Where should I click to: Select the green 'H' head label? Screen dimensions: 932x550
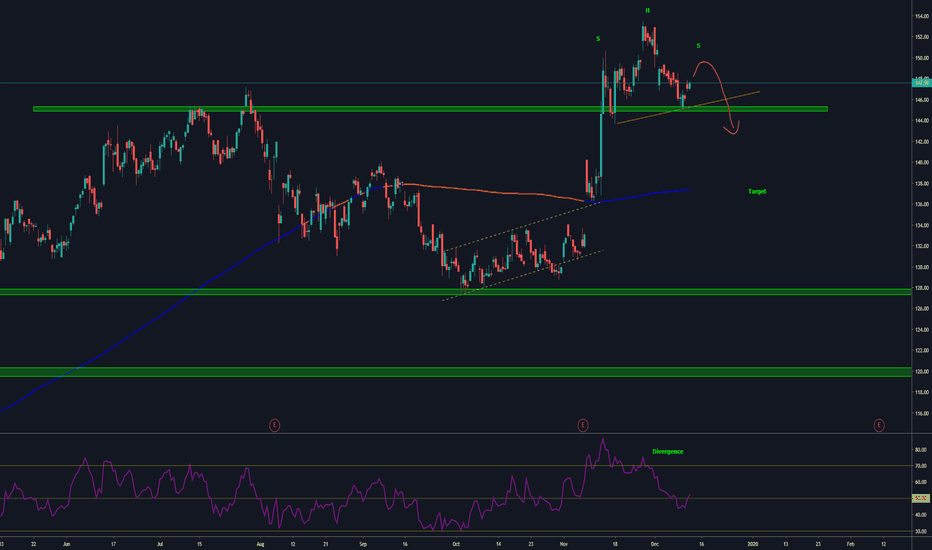[647, 11]
